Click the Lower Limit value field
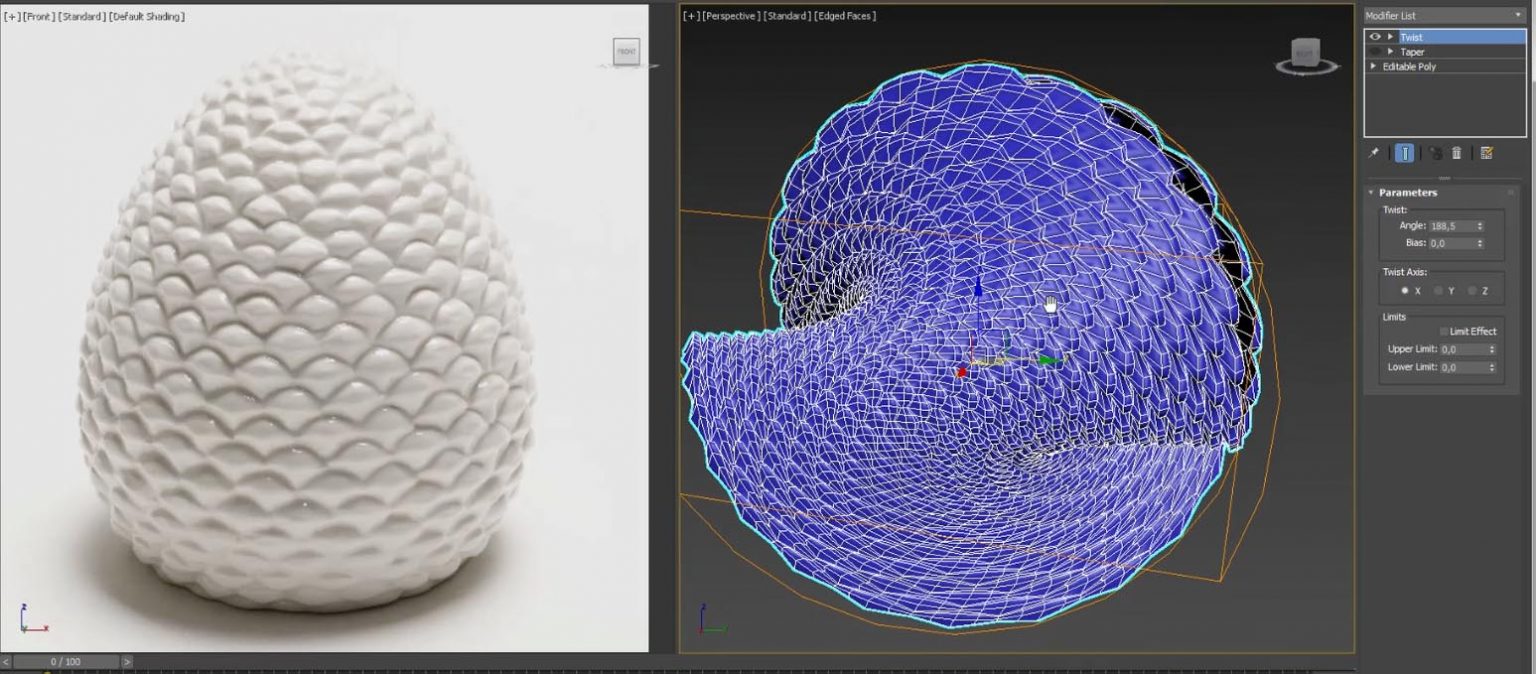1536x674 pixels. 1463,367
